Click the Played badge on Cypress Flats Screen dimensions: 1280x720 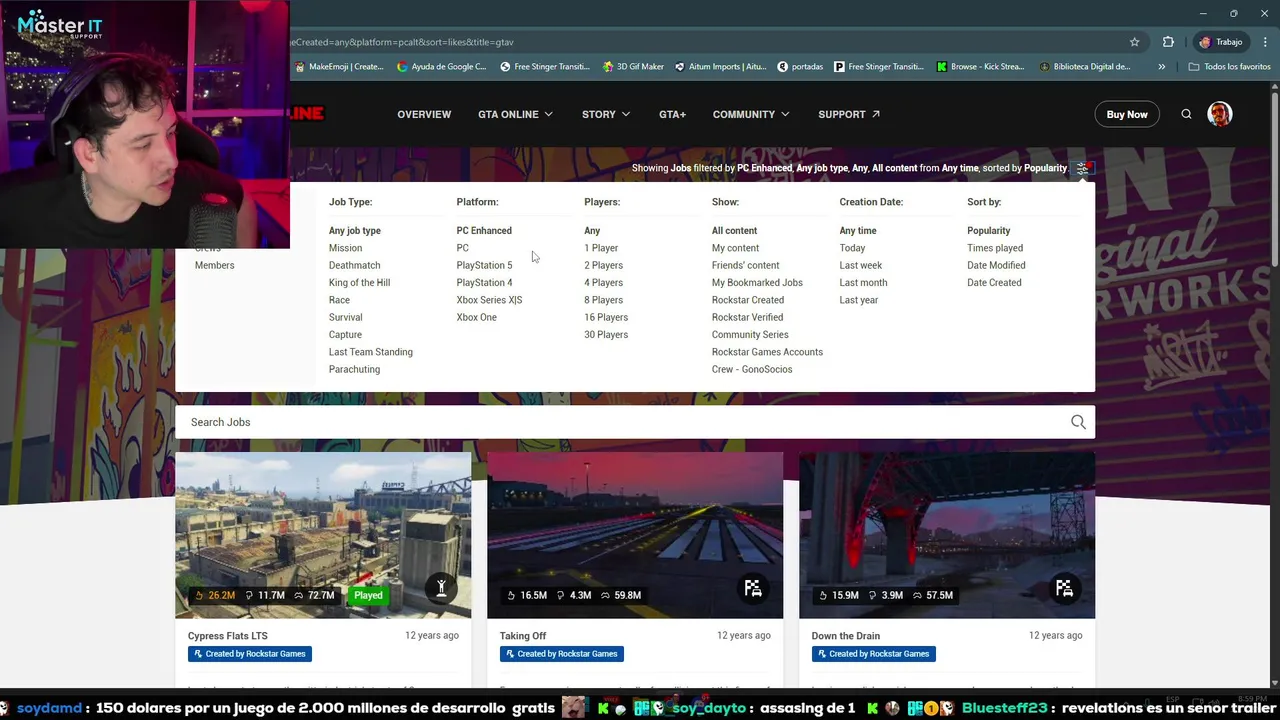coord(368,595)
